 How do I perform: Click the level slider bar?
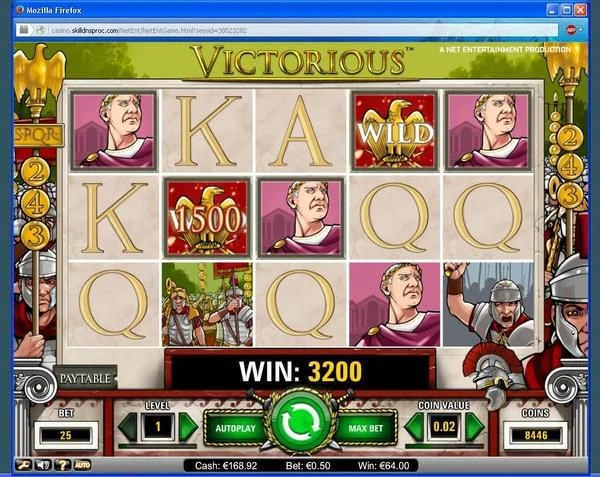point(157,446)
